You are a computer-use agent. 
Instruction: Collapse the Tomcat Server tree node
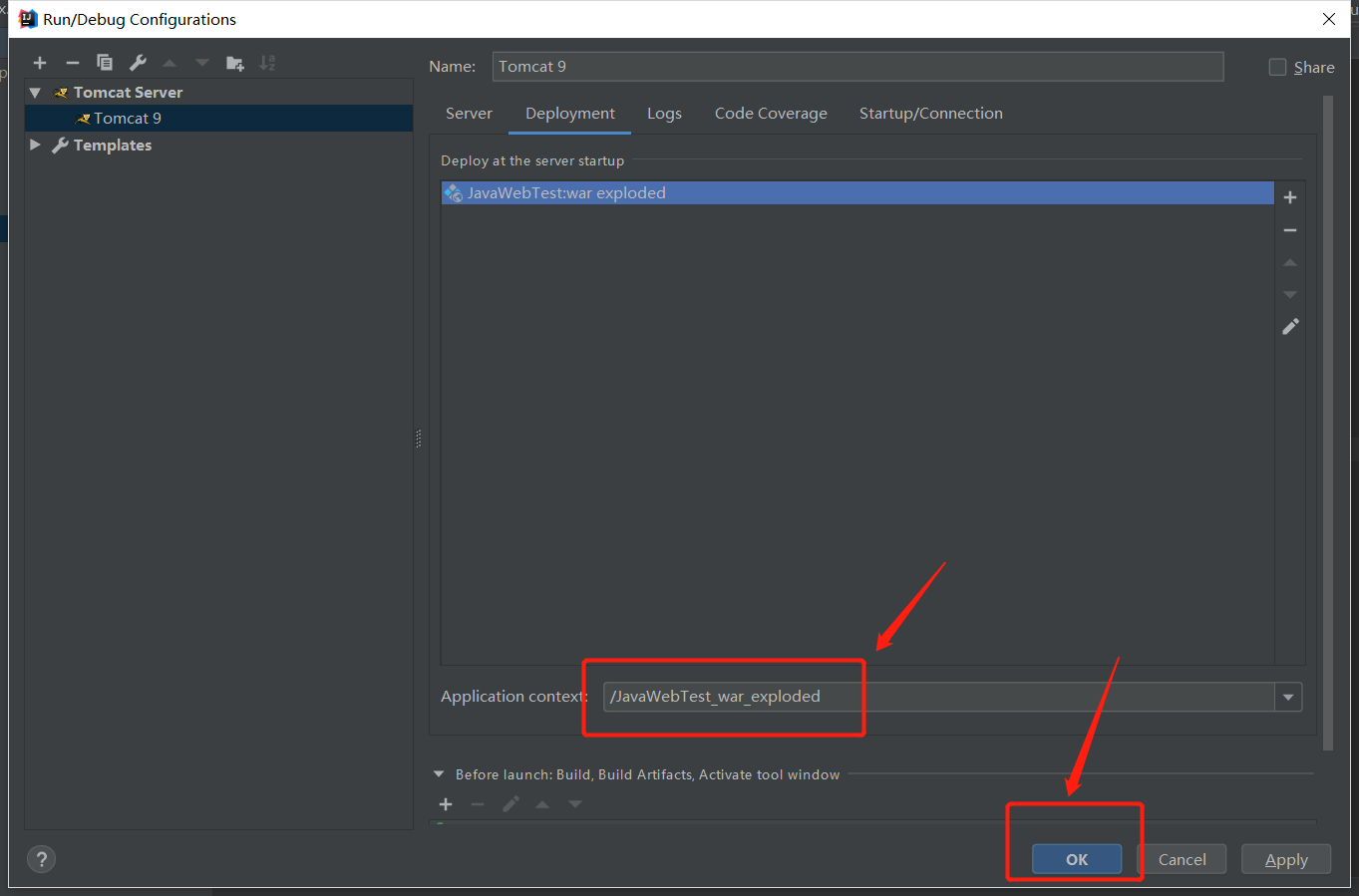pos(35,92)
